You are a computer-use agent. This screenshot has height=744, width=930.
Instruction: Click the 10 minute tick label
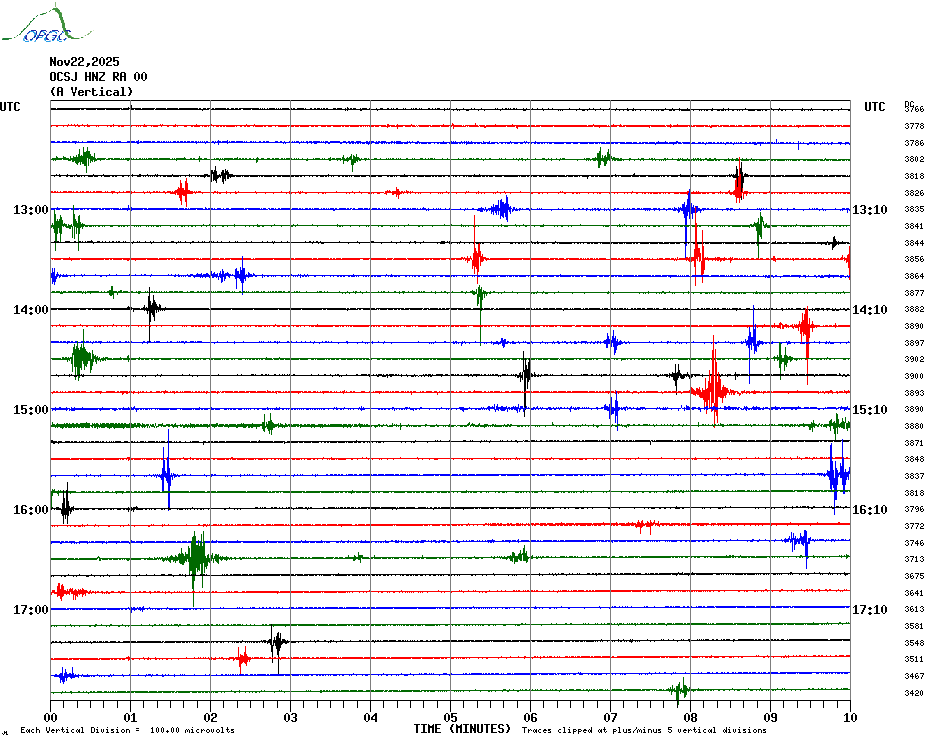pos(850,717)
